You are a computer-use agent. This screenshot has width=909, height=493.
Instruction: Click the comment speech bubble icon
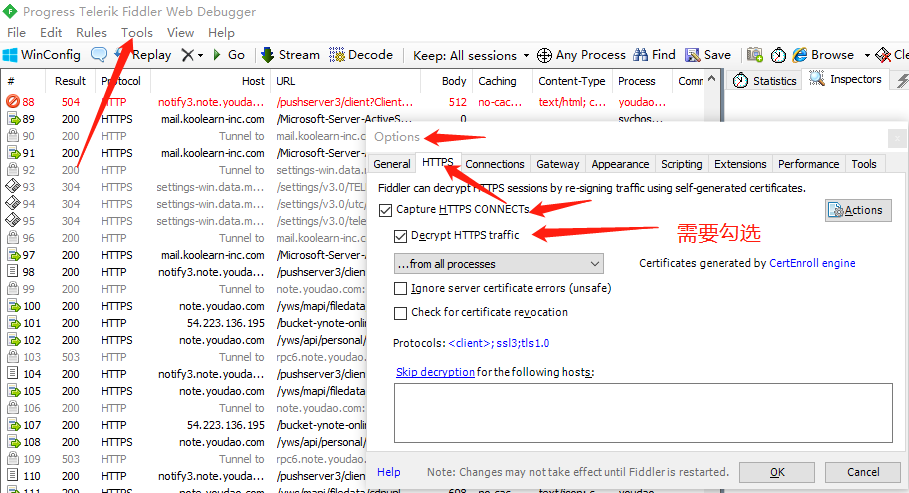99,55
